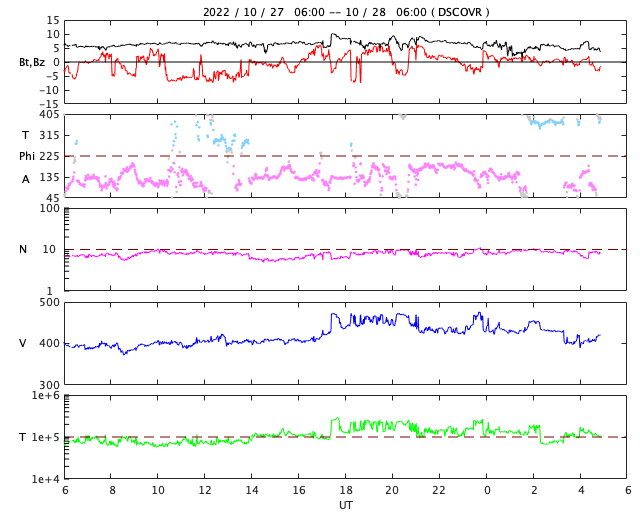Click the x-axis tick label 0
640x512 pixels.
click(487, 490)
